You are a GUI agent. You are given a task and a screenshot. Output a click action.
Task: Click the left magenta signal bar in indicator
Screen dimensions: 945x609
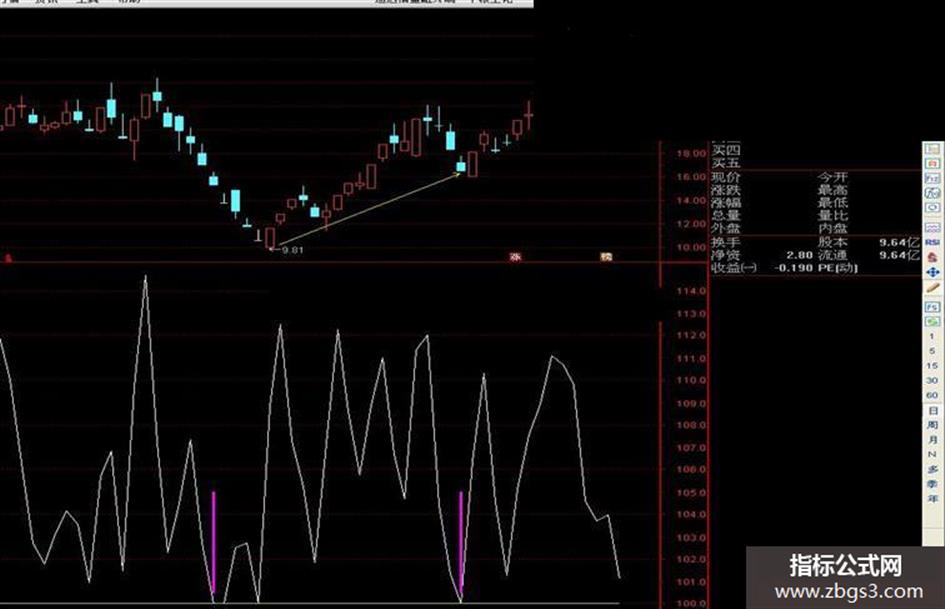coord(213,543)
